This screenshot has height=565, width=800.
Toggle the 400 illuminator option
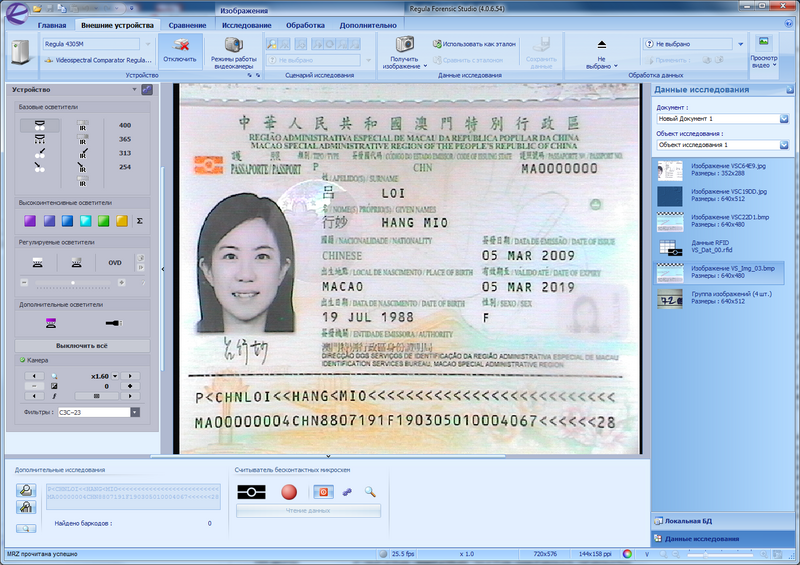click(125, 125)
